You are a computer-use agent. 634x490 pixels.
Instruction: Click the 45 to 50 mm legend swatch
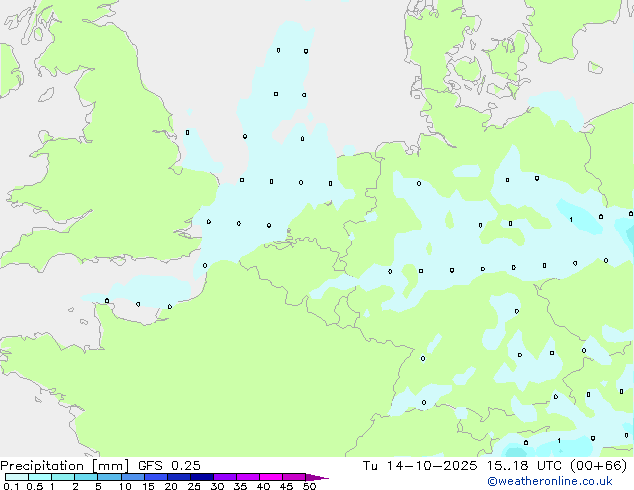pos(294,477)
